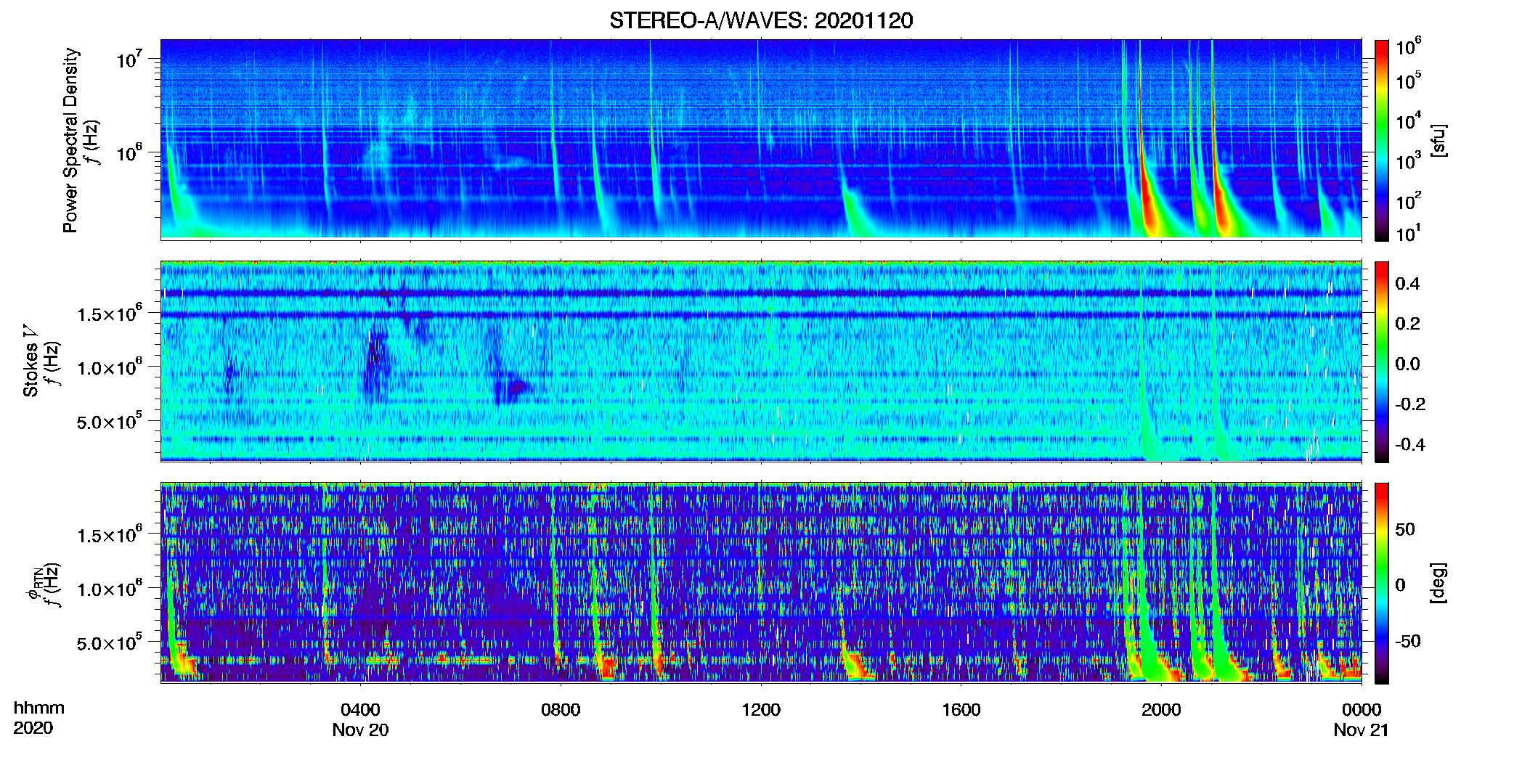Click the power spectral density color bar
The height and width of the screenshot is (784, 1522).
coord(1382,140)
